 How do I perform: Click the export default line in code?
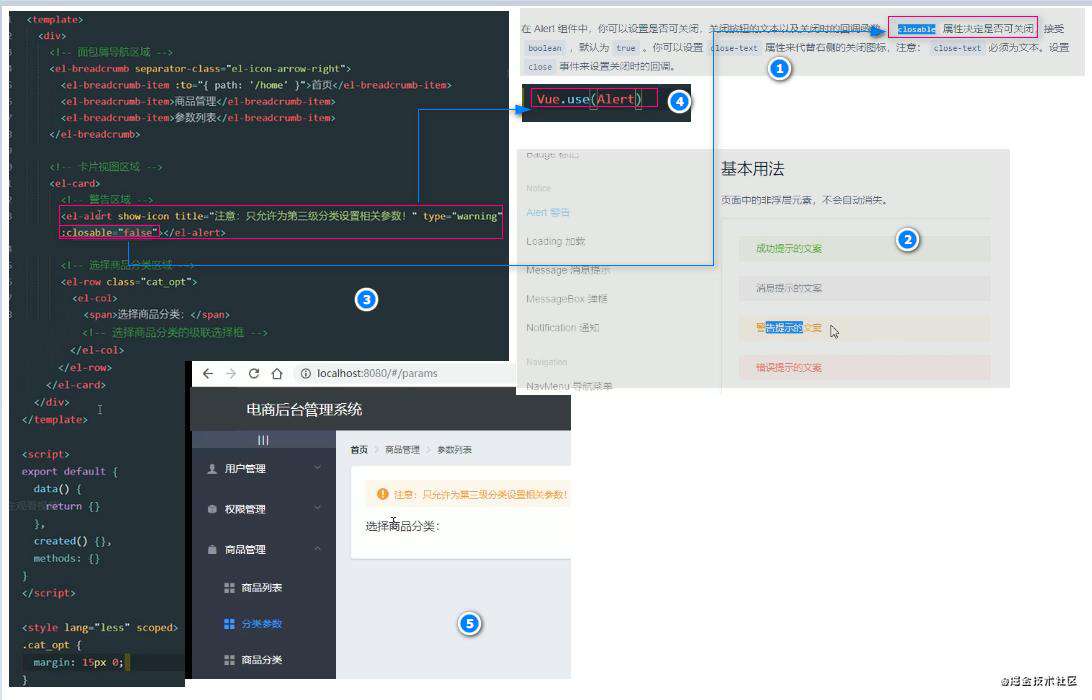coord(70,472)
